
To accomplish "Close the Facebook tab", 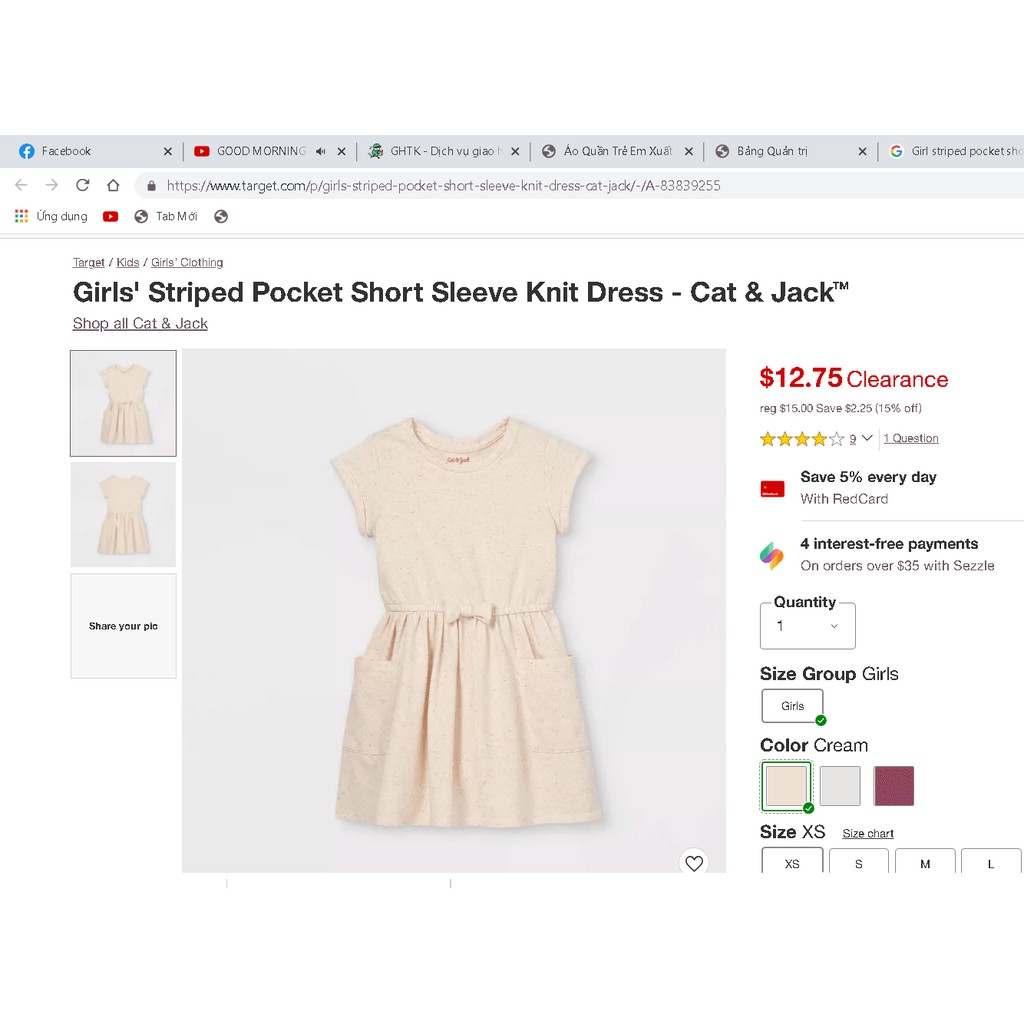I will tap(168, 152).
